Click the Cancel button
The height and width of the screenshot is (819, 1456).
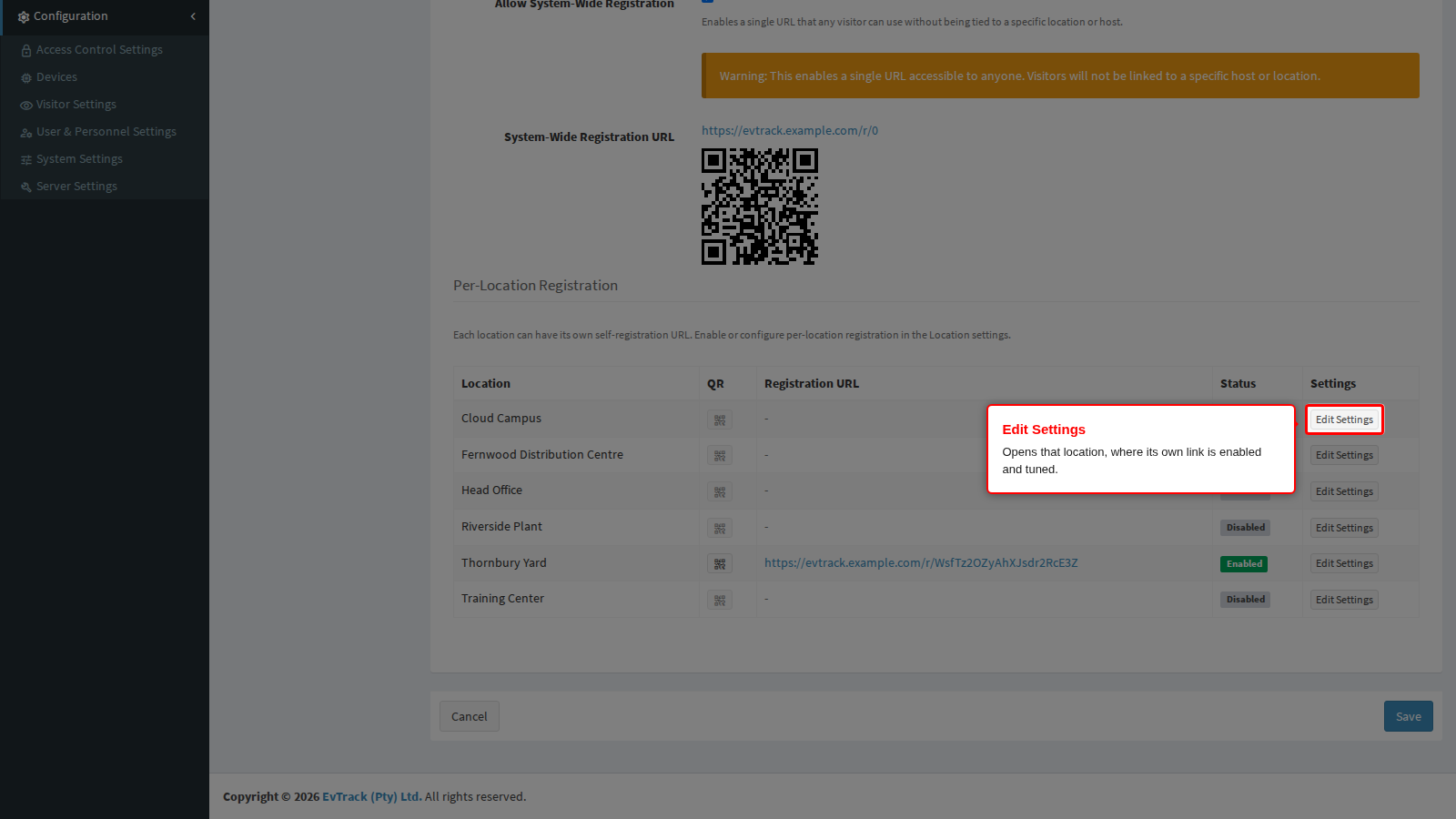tap(470, 716)
